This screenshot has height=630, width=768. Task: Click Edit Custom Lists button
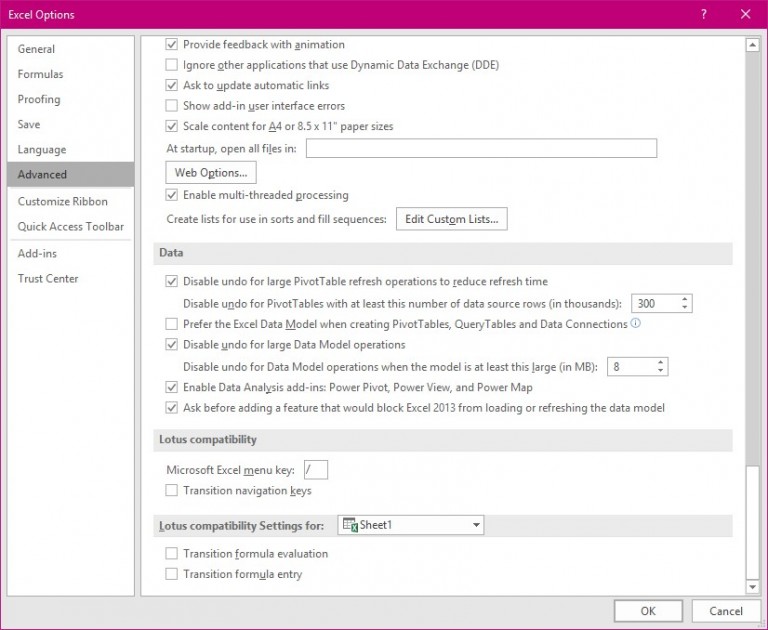452,219
